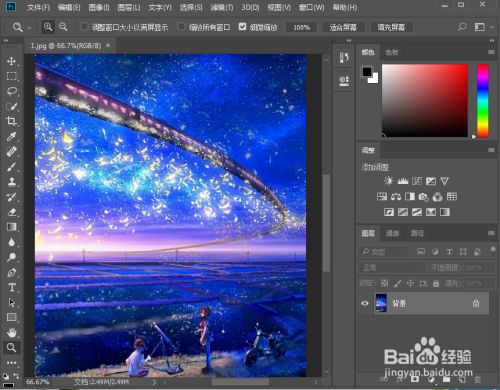Click the 100% zoom button

301,27
